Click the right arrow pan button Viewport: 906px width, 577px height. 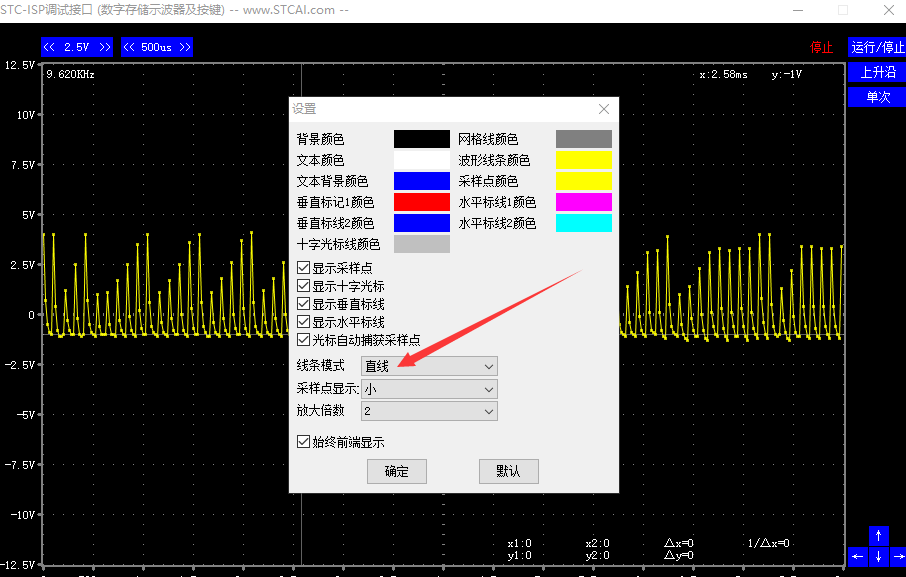[x=898, y=557]
